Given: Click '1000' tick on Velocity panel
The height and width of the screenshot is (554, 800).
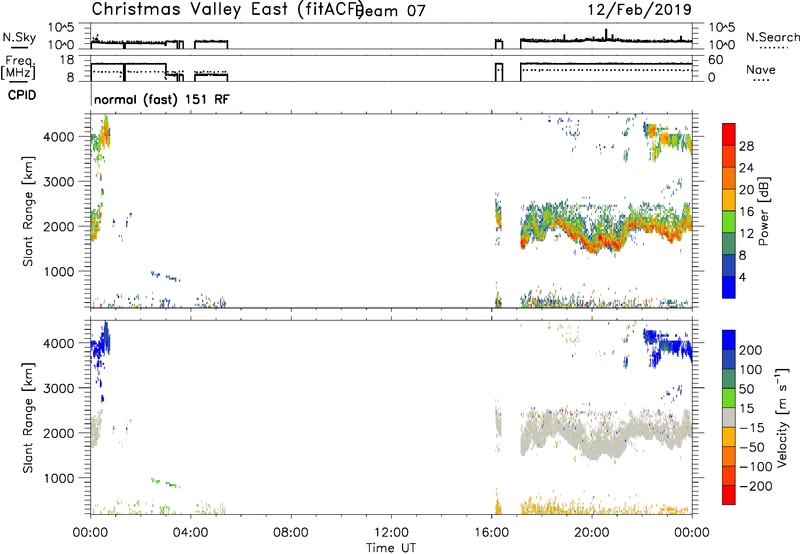Looking at the screenshot, I should point(59,478).
